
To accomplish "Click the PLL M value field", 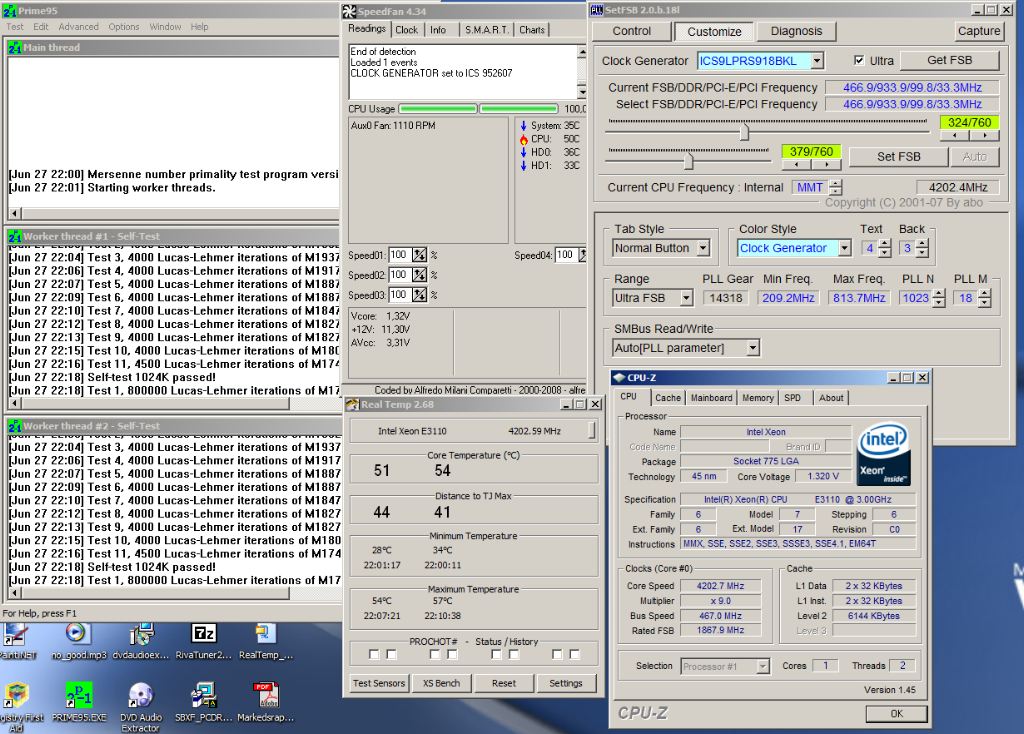I will [x=966, y=298].
